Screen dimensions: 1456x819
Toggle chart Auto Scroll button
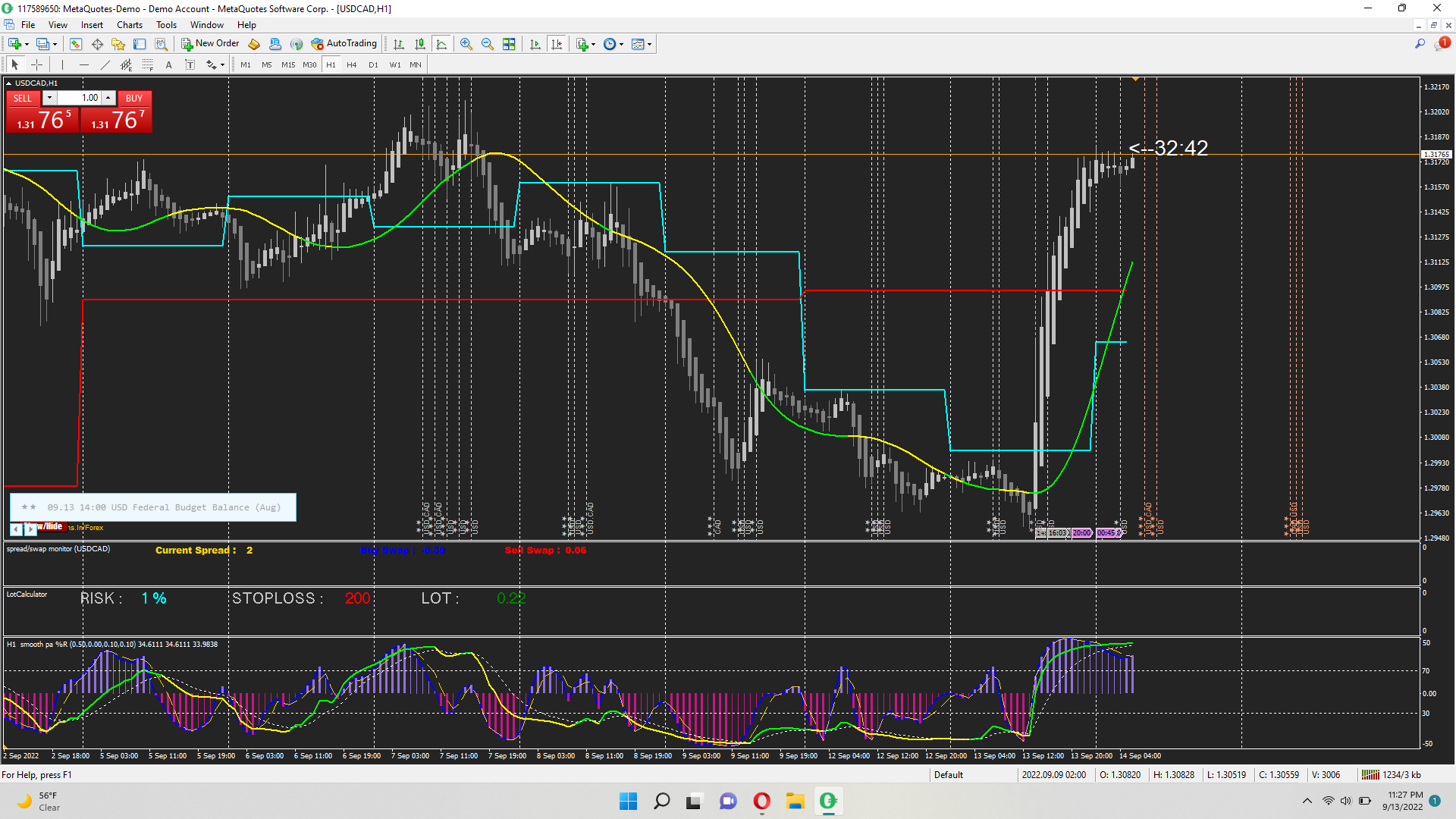tap(535, 44)
